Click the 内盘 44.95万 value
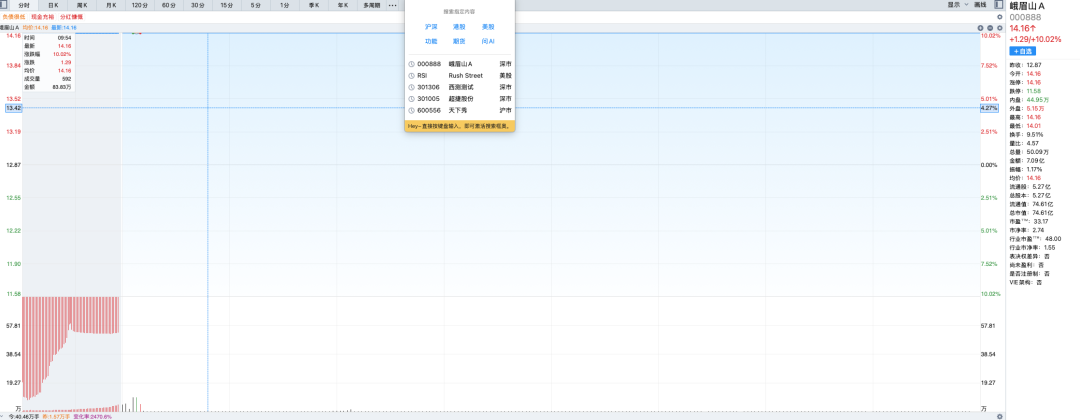Screen dimensions: 1080x420 1037,100
